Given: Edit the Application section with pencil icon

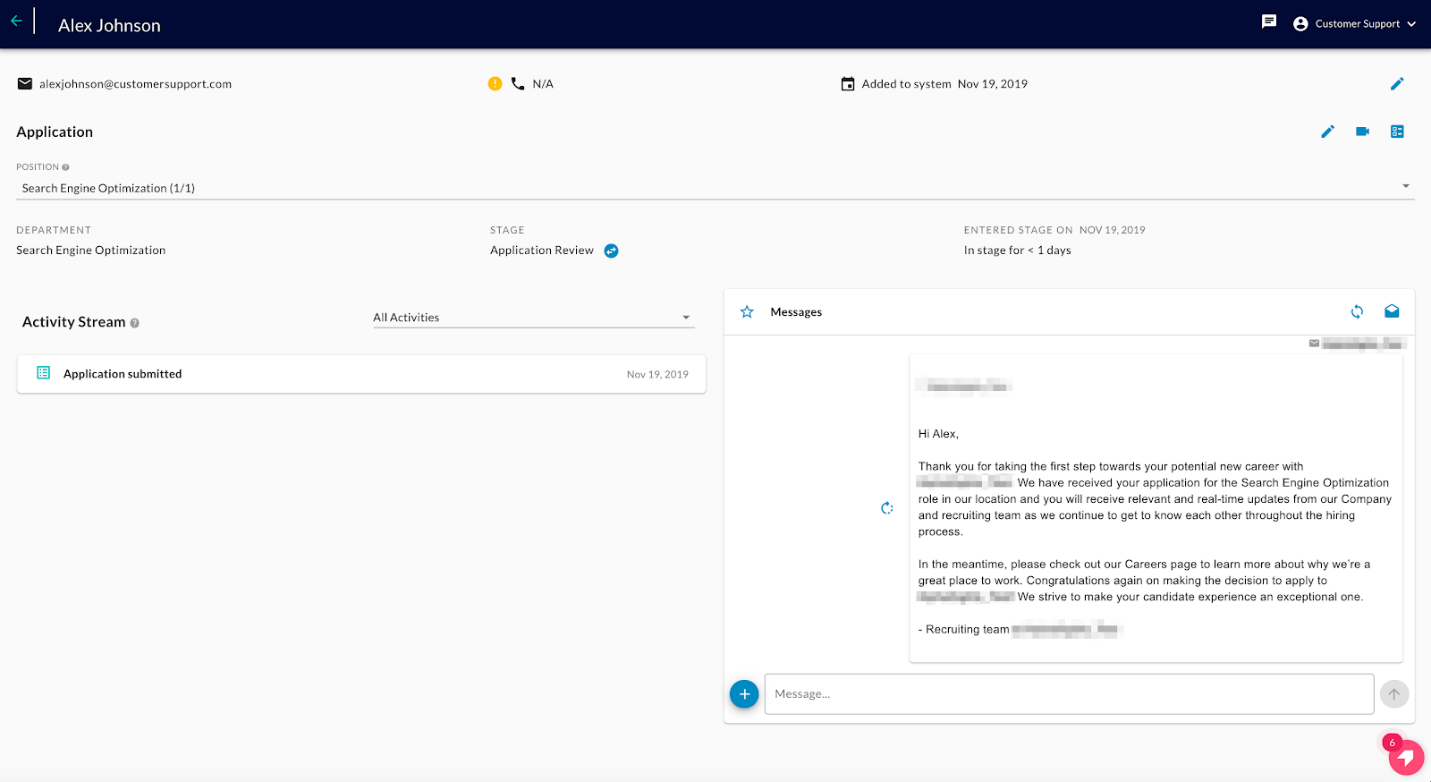Looking at the screenshot, I should tap(1328, 132).
